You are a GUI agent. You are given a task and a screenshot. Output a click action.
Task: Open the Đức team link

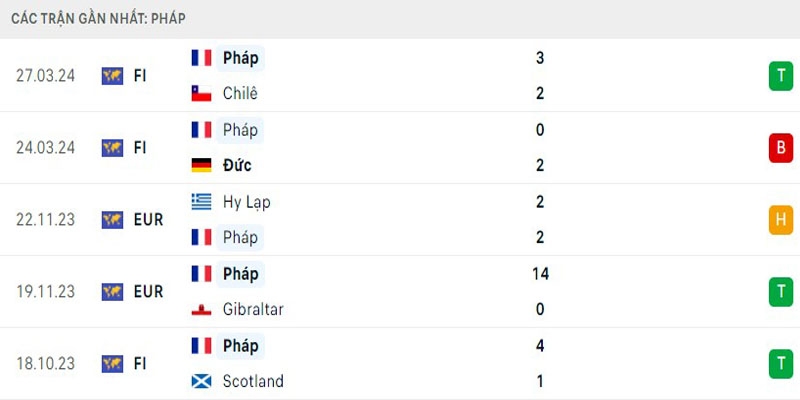pyautogui.click(x=238, y=165)
